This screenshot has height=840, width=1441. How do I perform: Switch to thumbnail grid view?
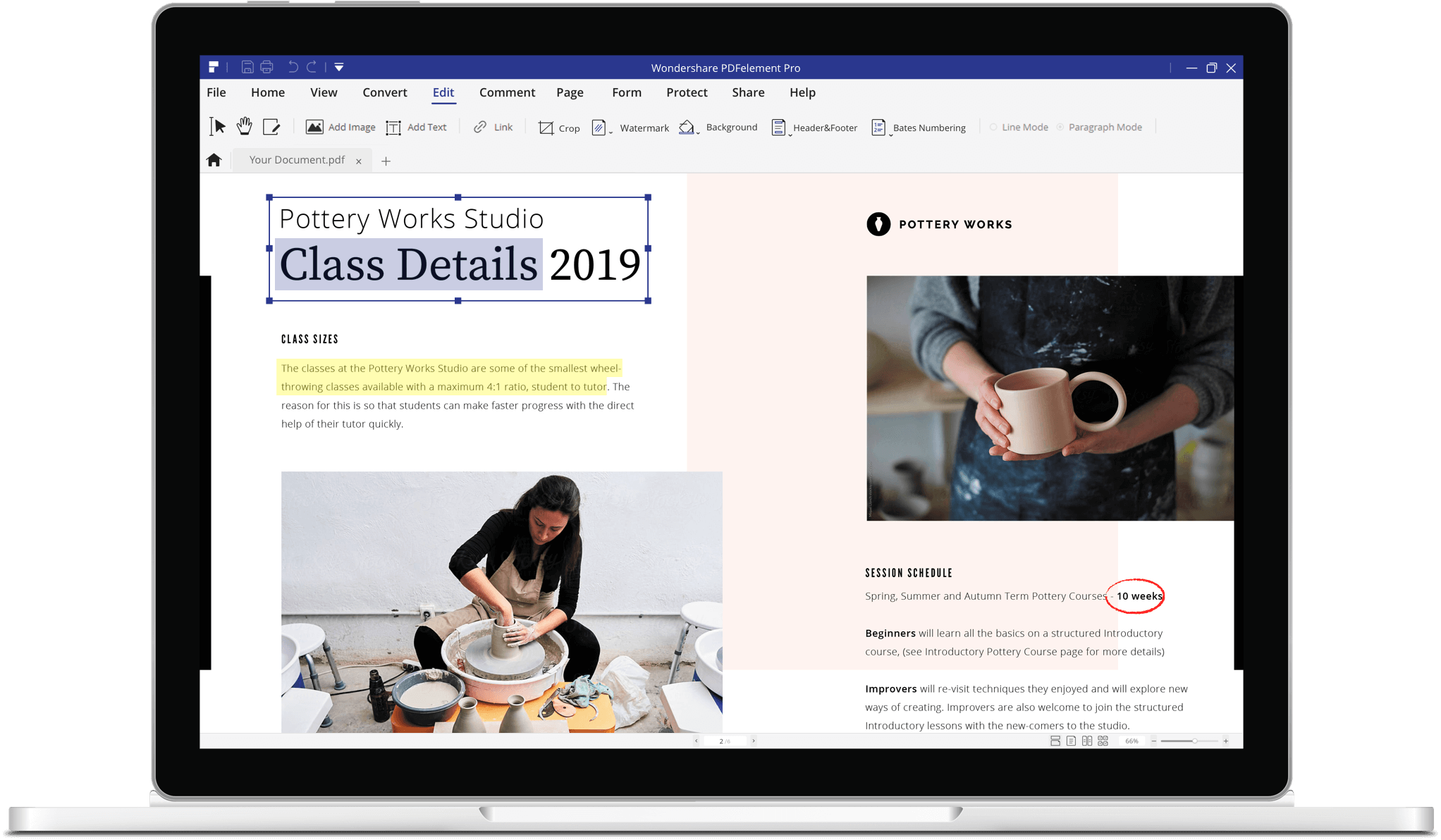tap(1103, 741)
